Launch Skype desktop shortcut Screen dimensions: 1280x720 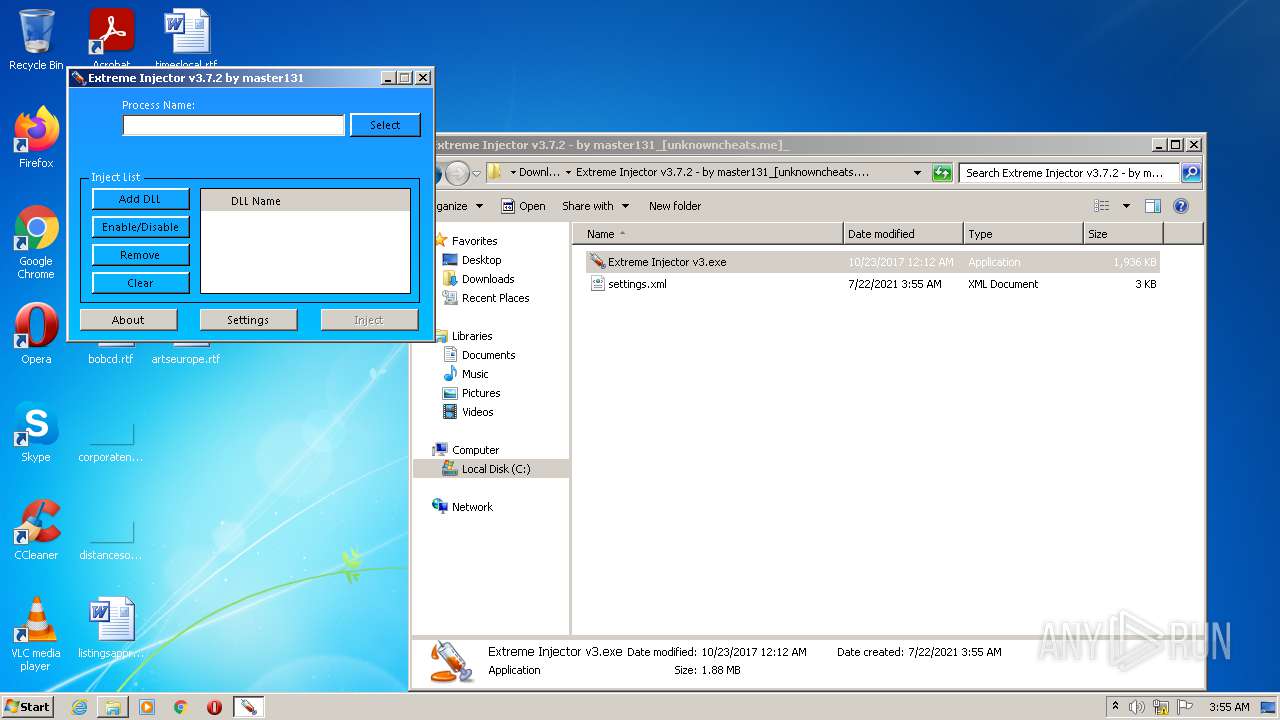36,432
